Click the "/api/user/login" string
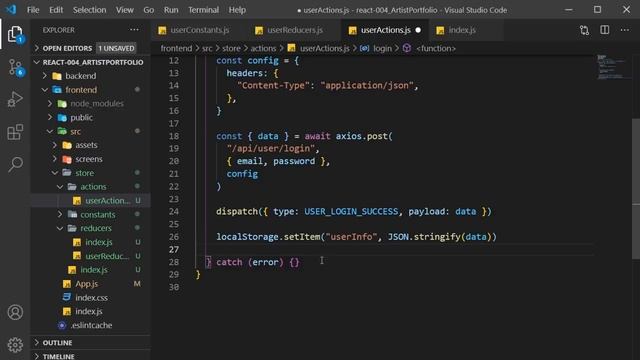 point(271,149)
